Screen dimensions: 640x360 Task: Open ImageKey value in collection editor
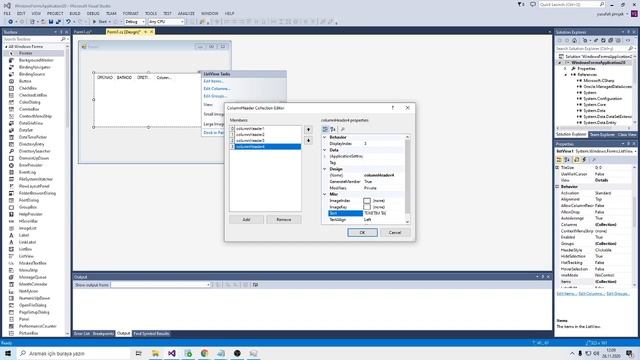point(384,207)
